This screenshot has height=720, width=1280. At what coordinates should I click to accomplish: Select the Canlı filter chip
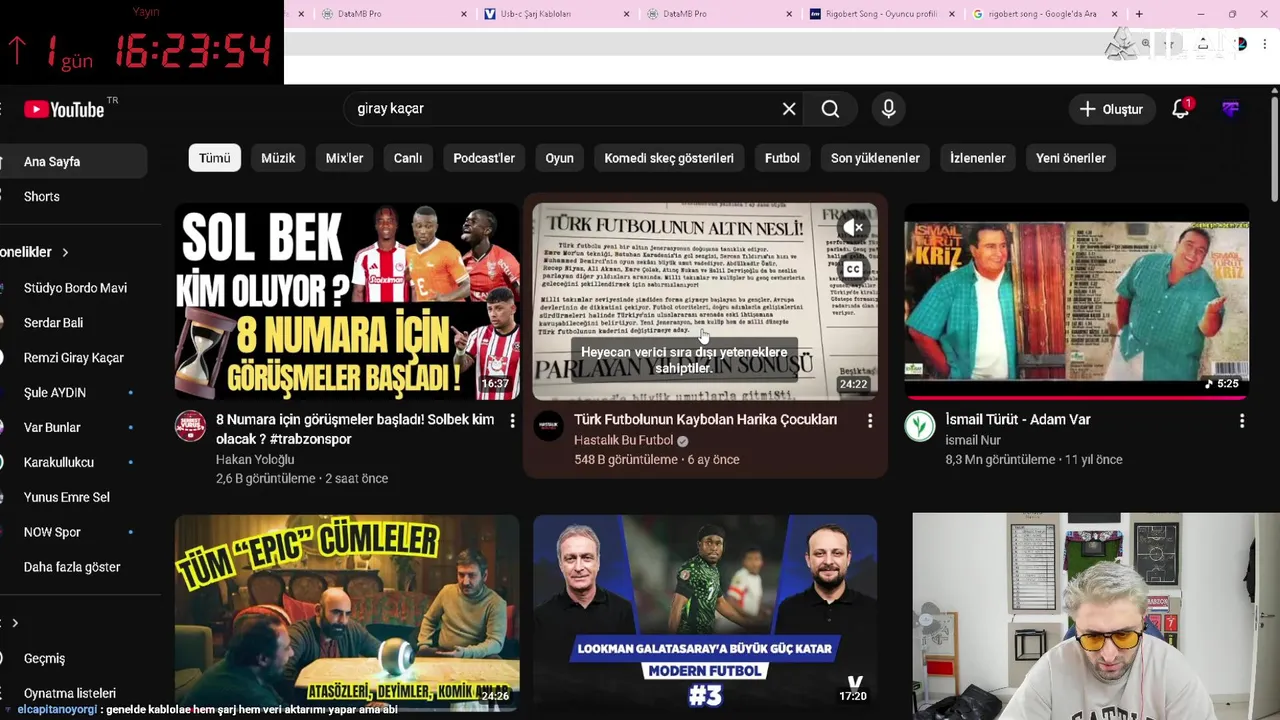click(x=408, y=158)
